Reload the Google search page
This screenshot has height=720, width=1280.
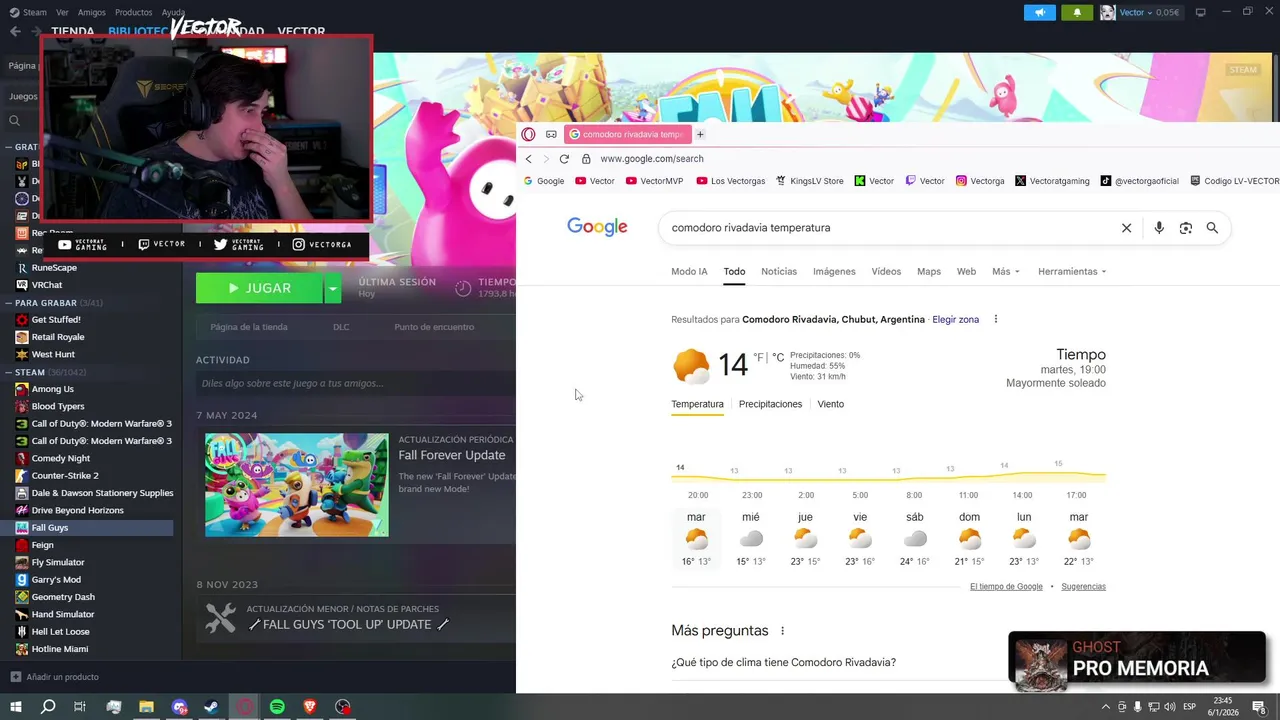click(564, 159)
